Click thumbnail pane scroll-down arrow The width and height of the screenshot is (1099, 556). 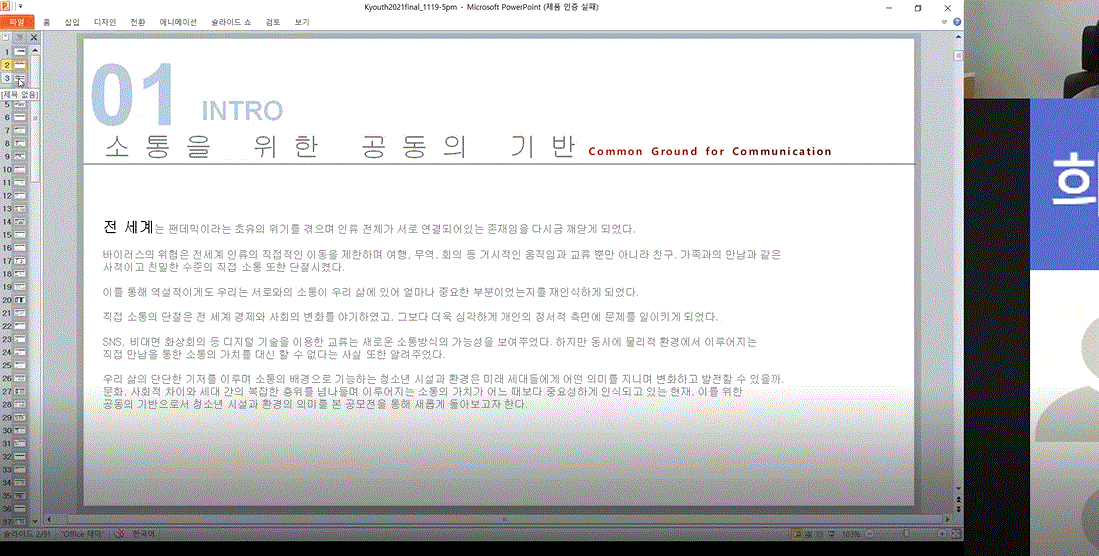coord(35,522)
